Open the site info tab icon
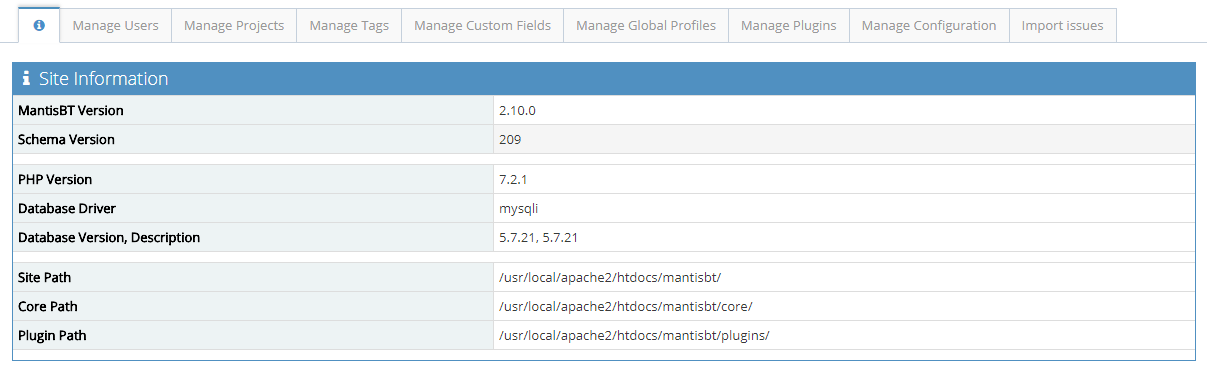1207x371 pixels. 39,25
